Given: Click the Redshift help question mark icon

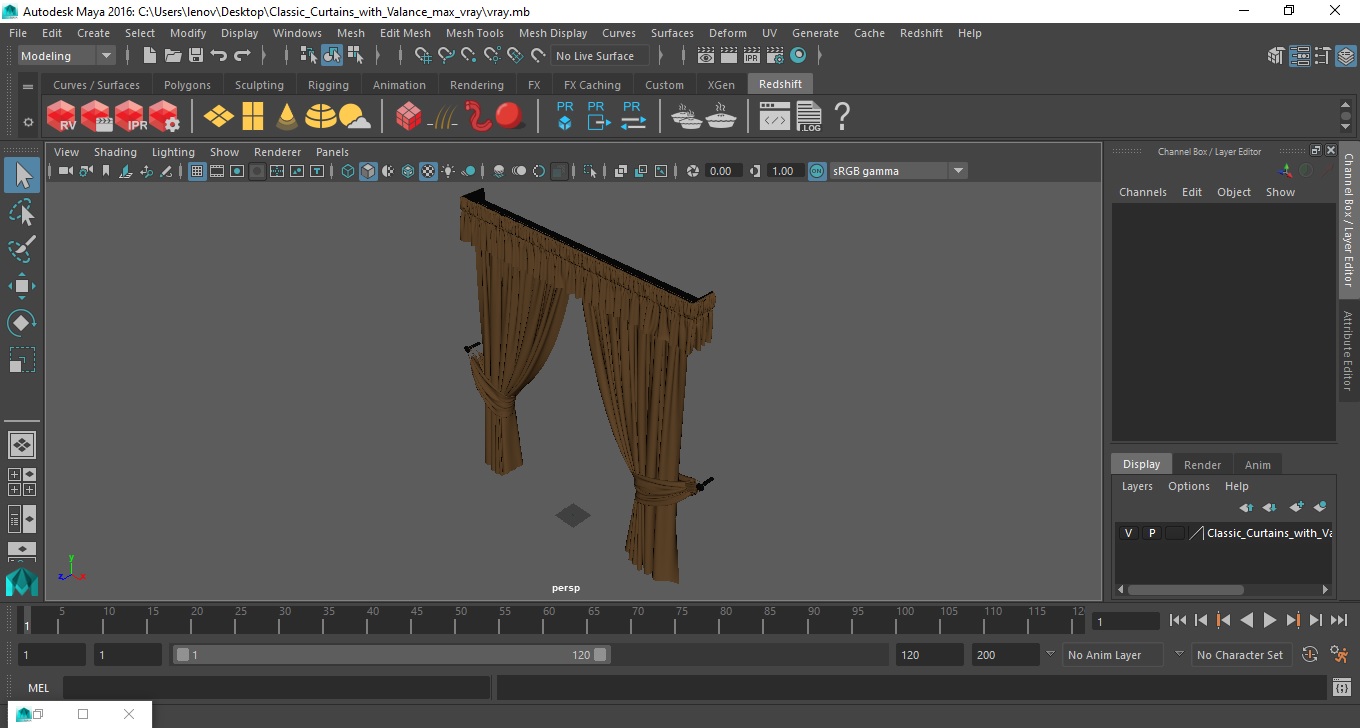Looking at the screenshot, I should pos(842,117).
